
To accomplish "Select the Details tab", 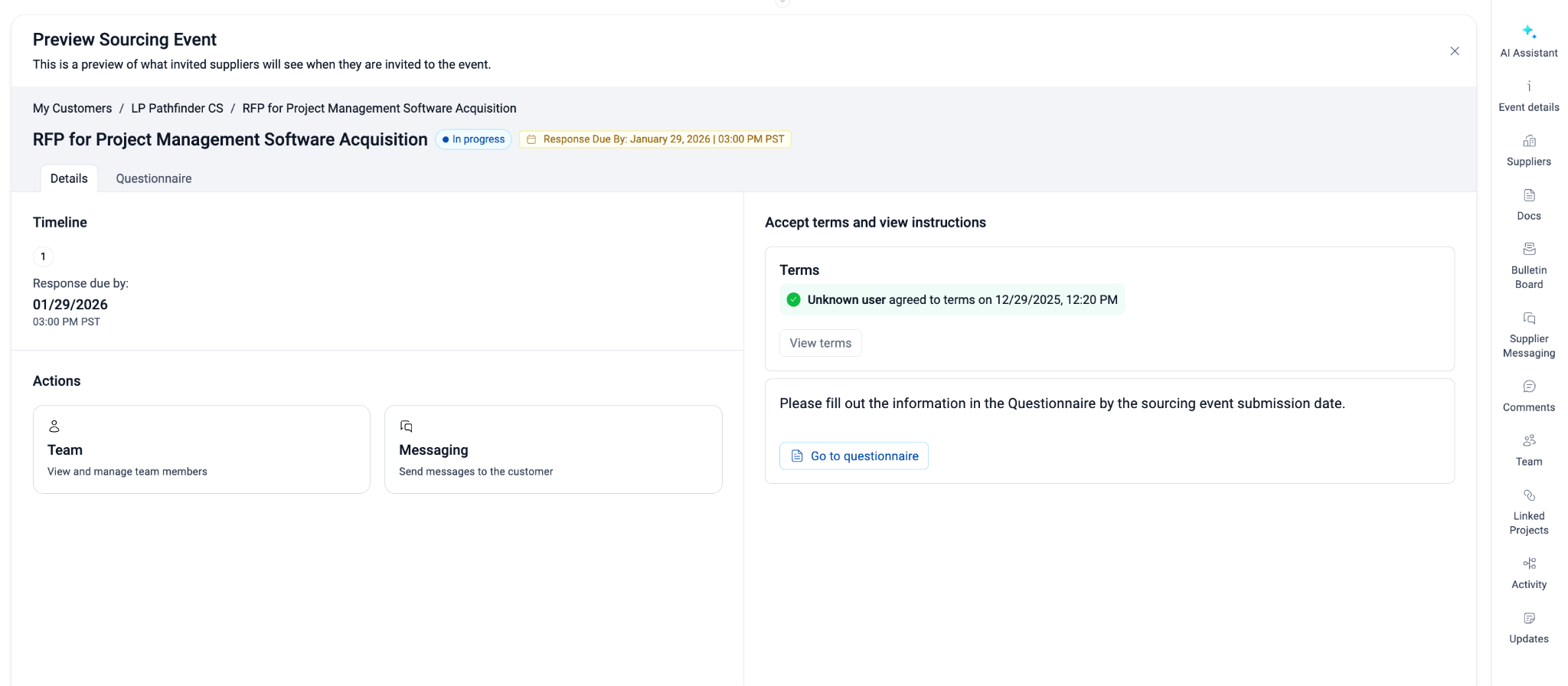I will [69, 178].
